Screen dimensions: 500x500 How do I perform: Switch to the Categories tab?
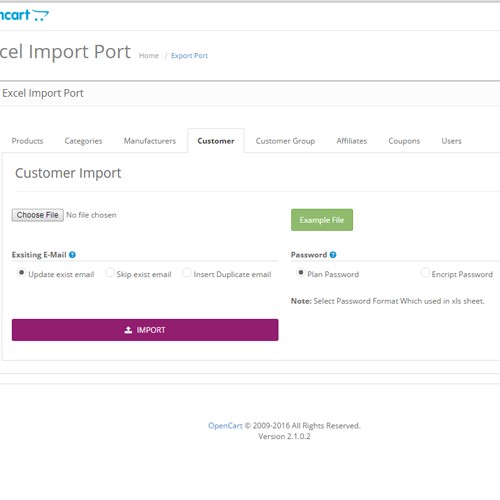[x=83, y=141]
